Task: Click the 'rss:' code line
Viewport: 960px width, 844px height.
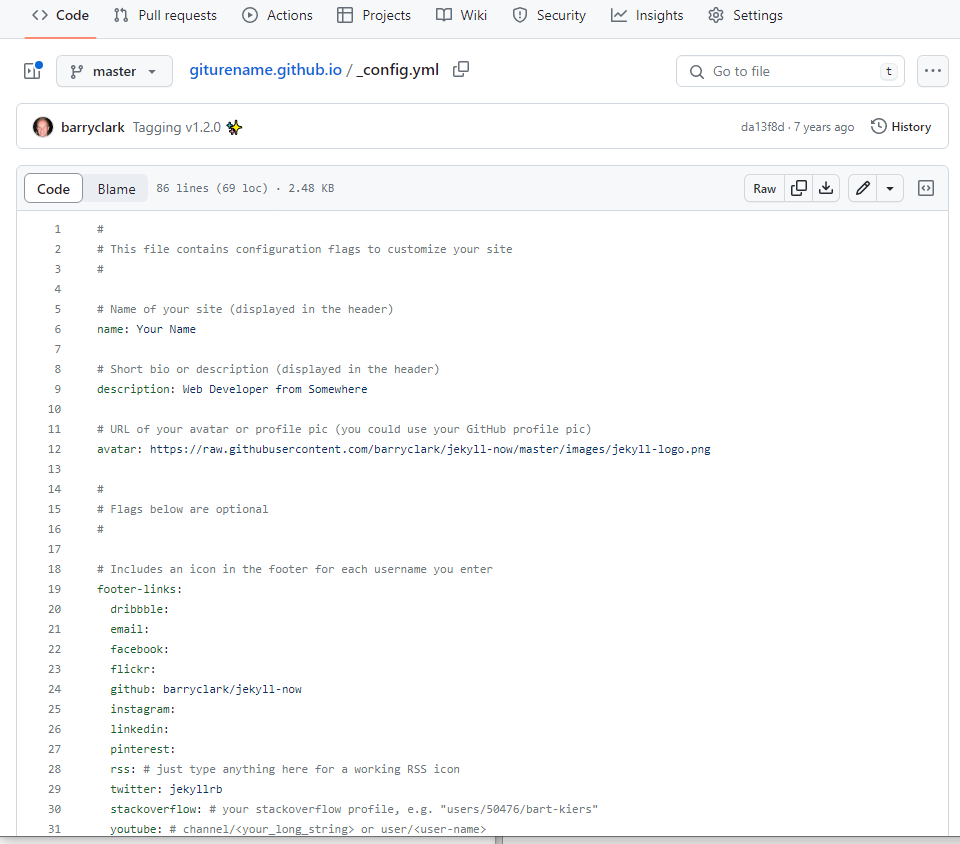Action: click(x=285, y=769)
